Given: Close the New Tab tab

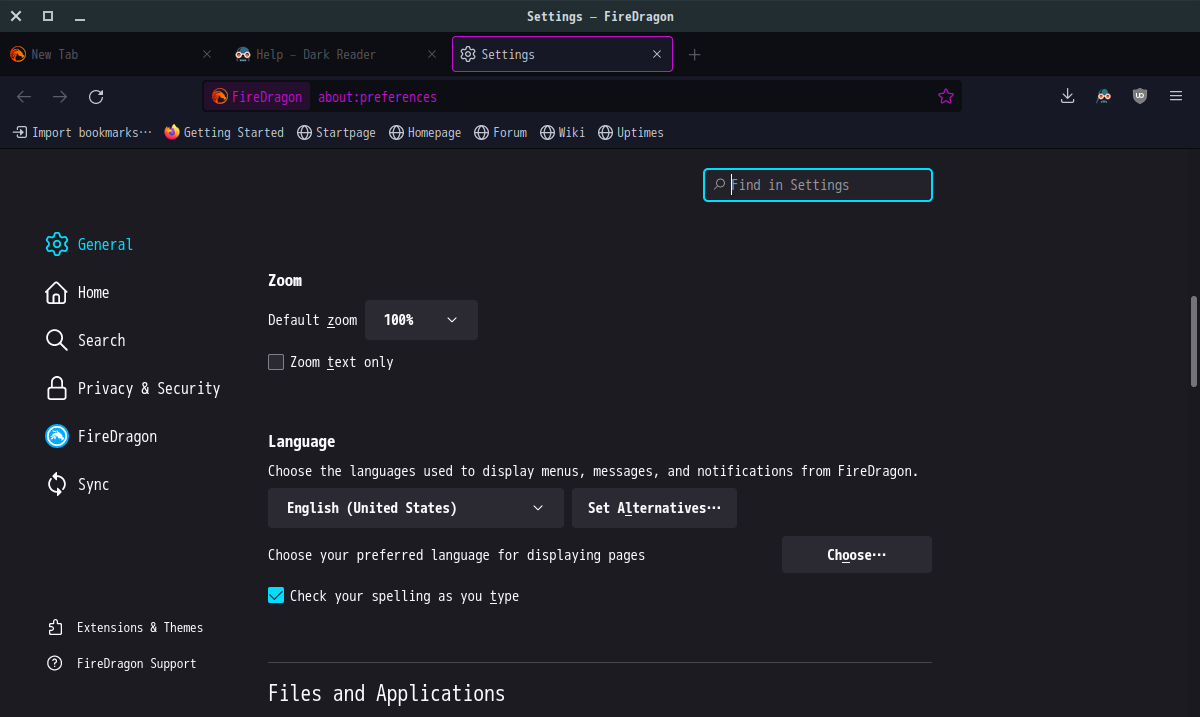Looking at the screenshot, I should 207,55.
